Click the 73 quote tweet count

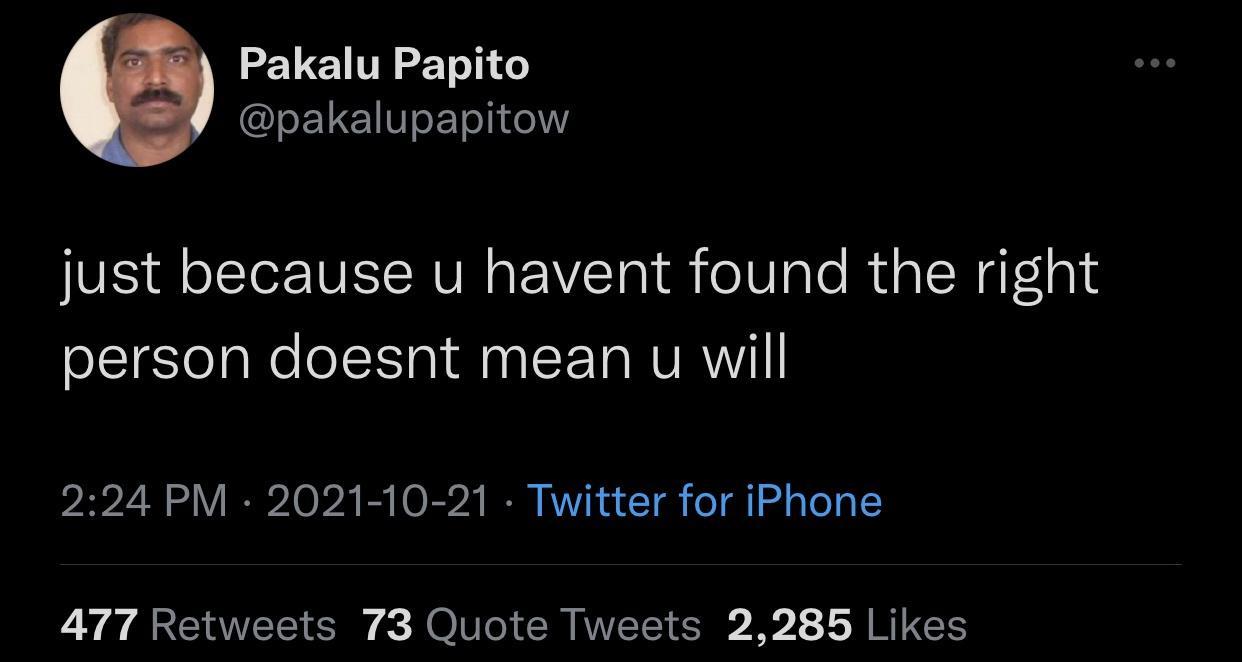[387, 626]
